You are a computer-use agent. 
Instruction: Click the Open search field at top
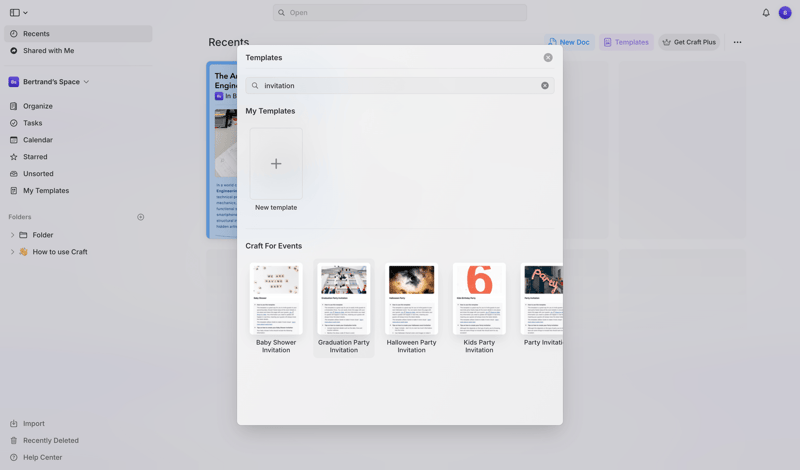coord(399,13)
